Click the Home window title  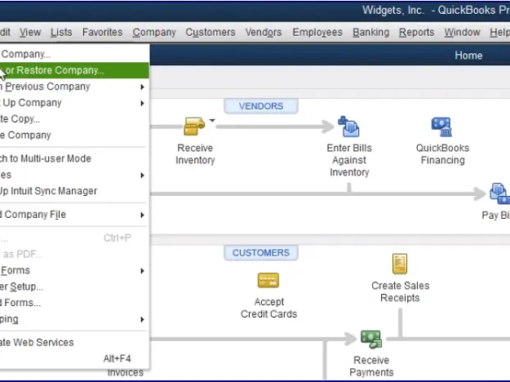click(468, 55)
